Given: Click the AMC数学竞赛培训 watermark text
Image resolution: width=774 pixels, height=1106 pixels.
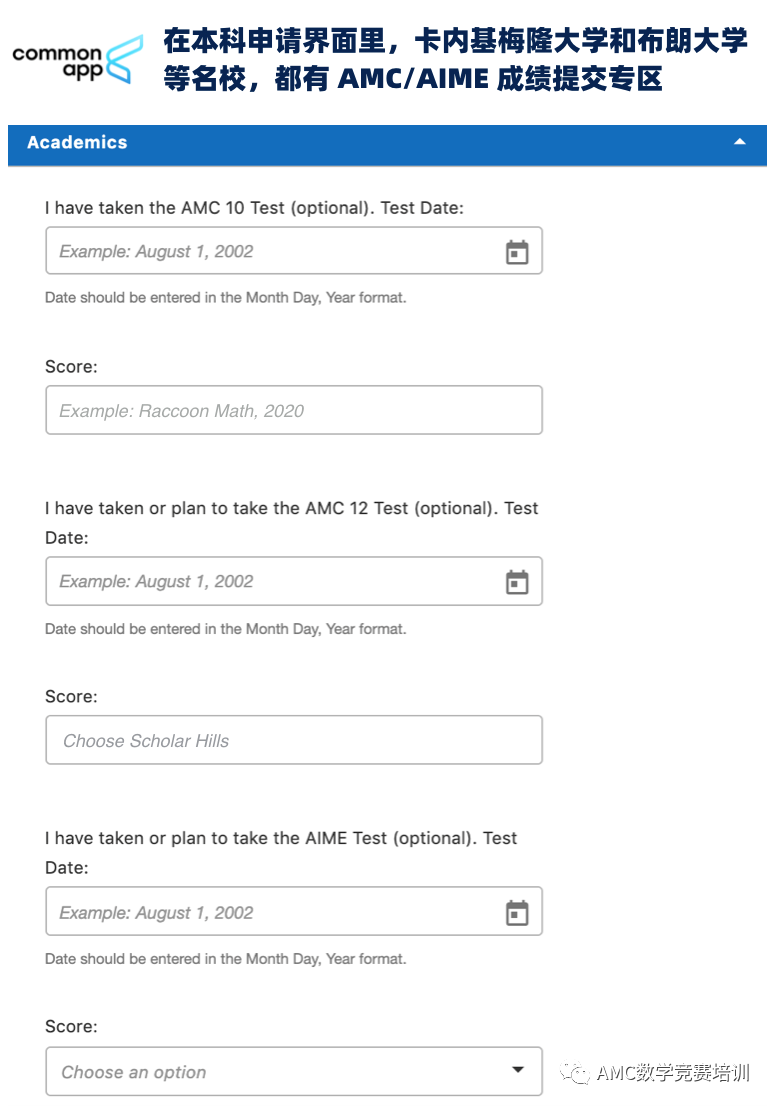Looking at the screenshot, I should tap(673, 1073).
